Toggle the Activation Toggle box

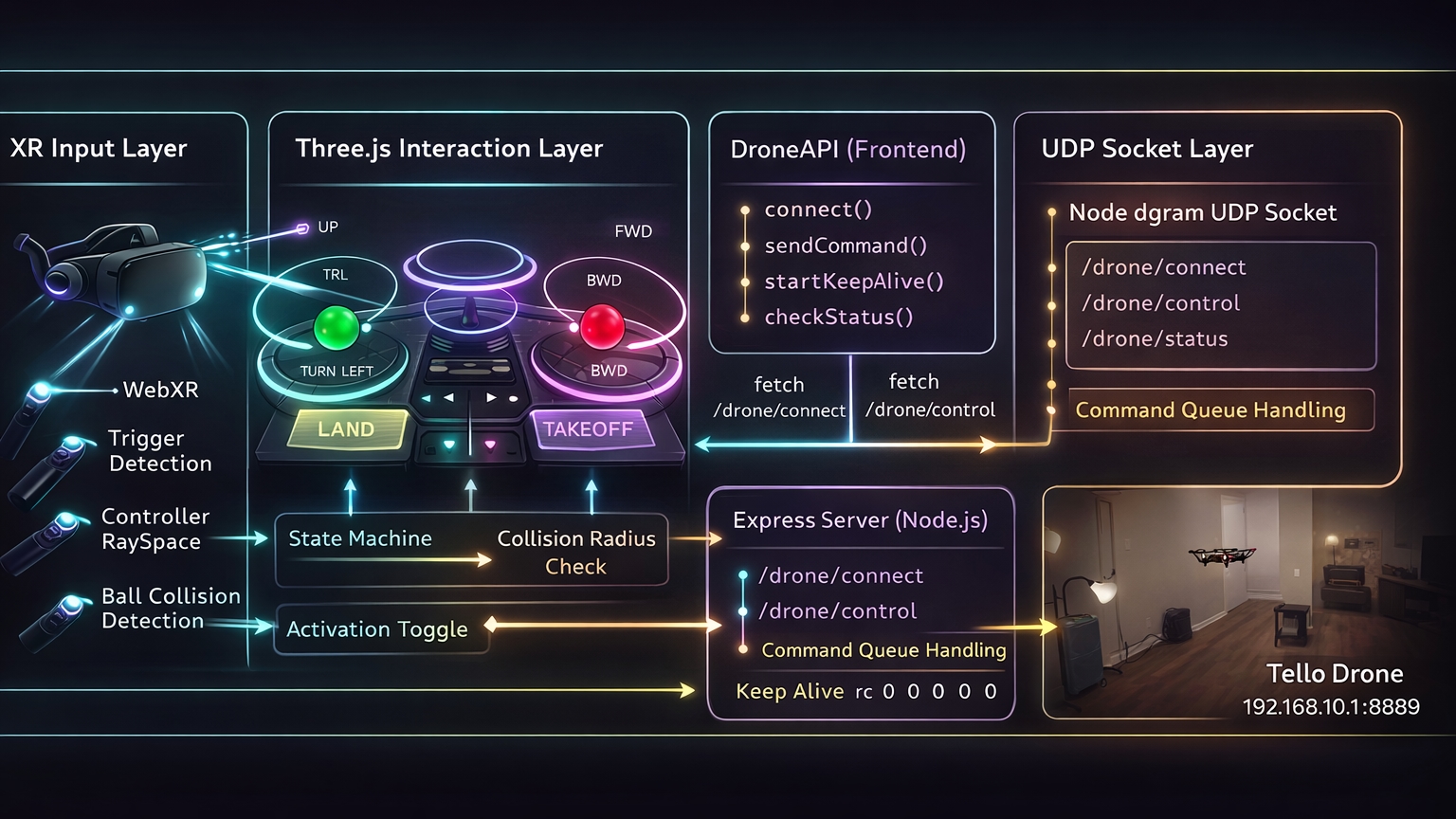[379, 629]
